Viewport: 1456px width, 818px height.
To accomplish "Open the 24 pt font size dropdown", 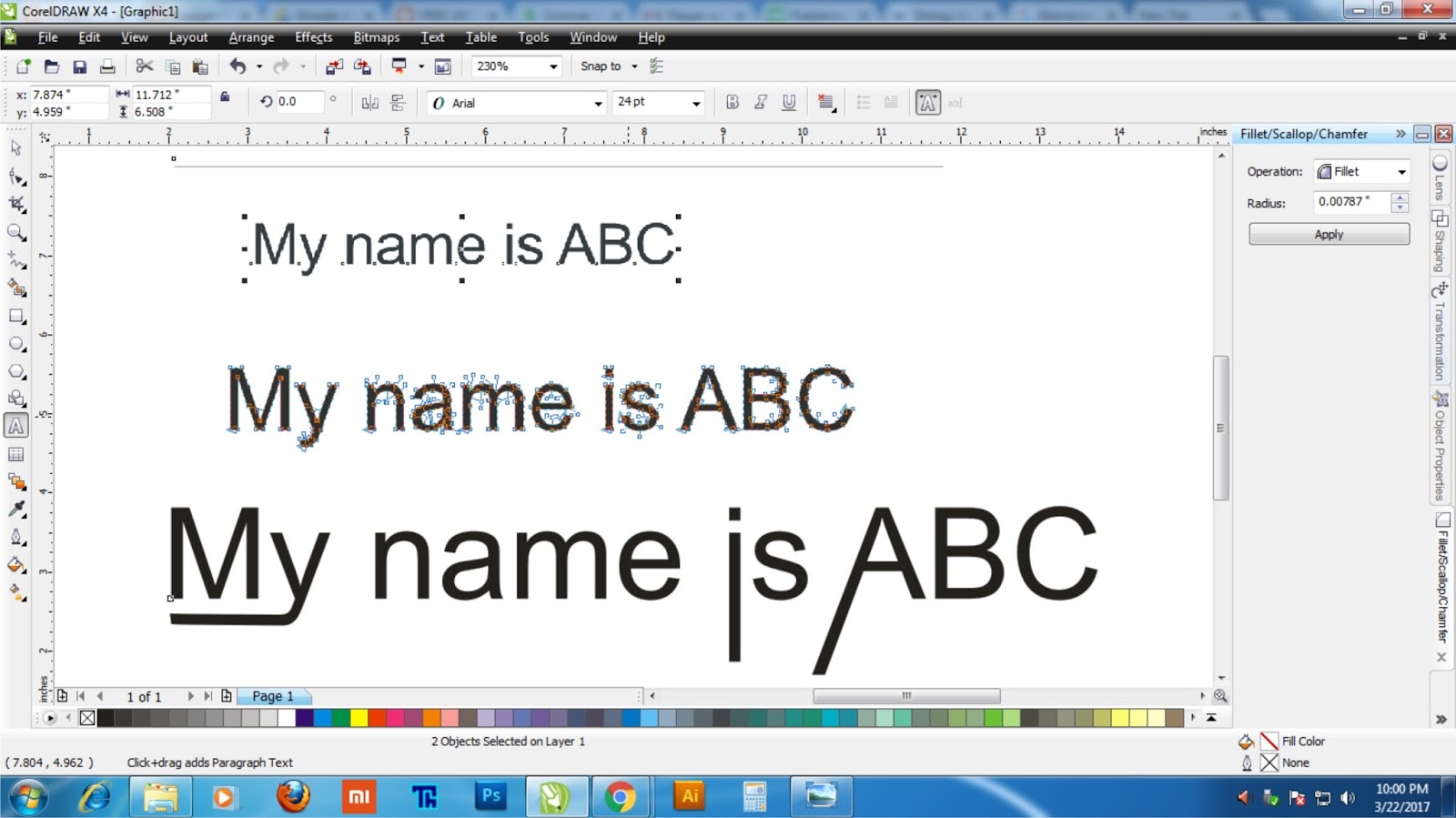I will pyautogui.click(x=696, y=103).
